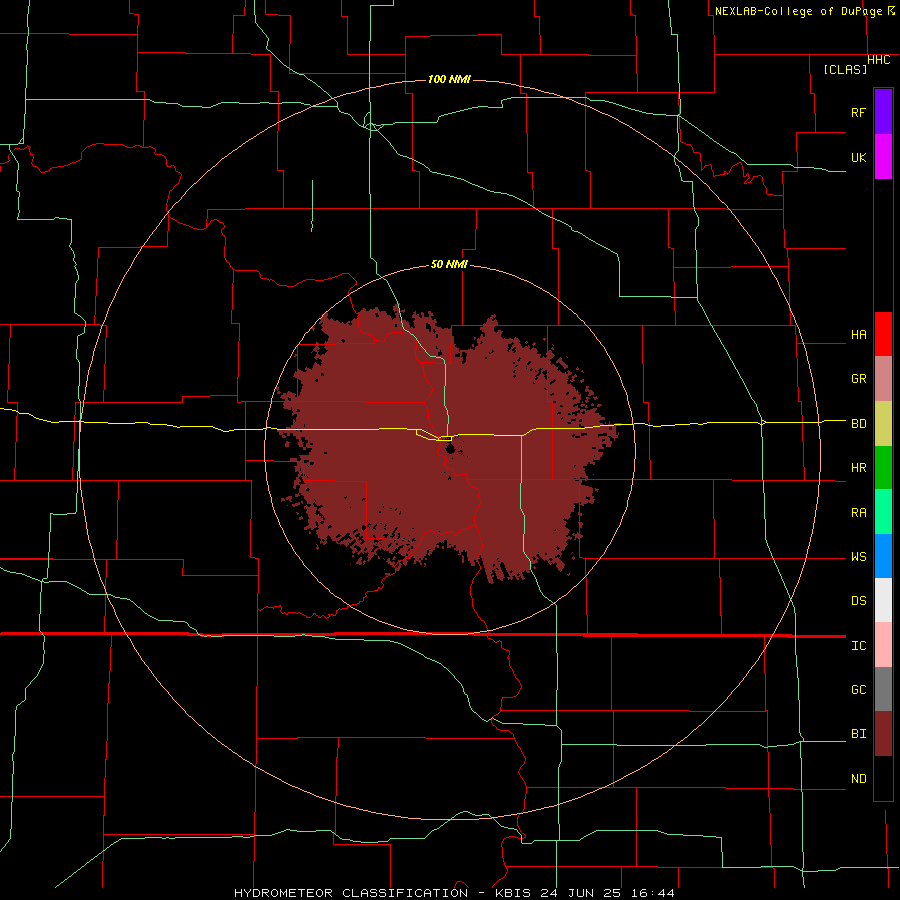Click the BD legend label

[858, 424]
